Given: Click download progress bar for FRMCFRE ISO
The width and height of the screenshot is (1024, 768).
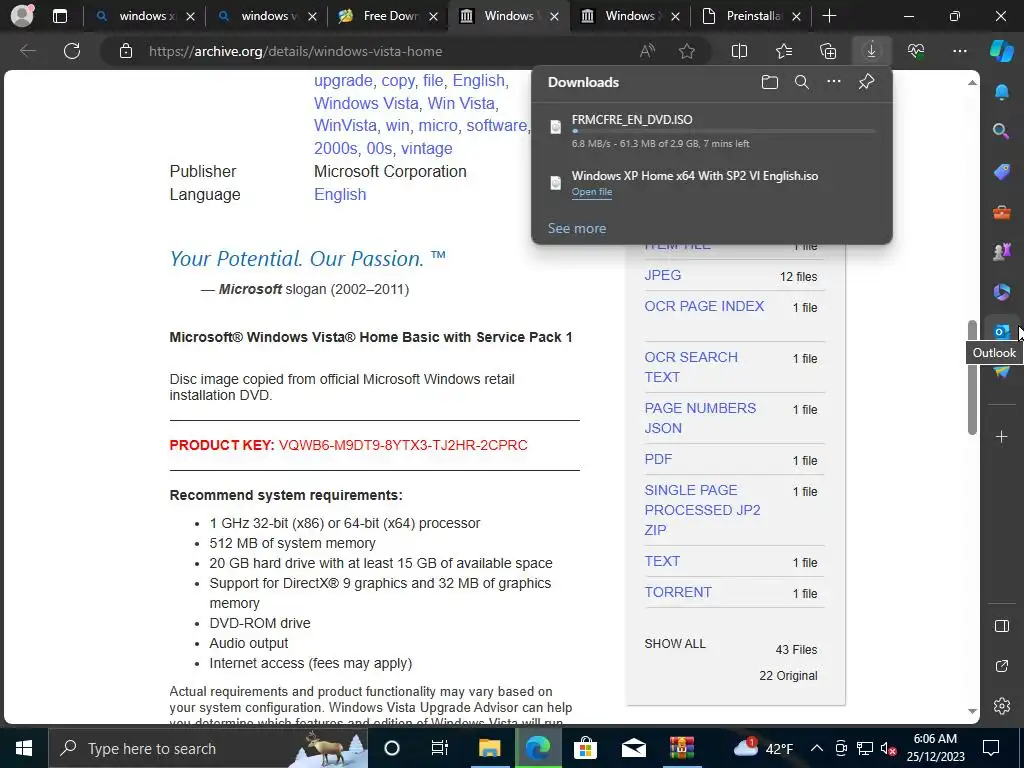Looking at the screenshot, I should (x=723, y=131).
